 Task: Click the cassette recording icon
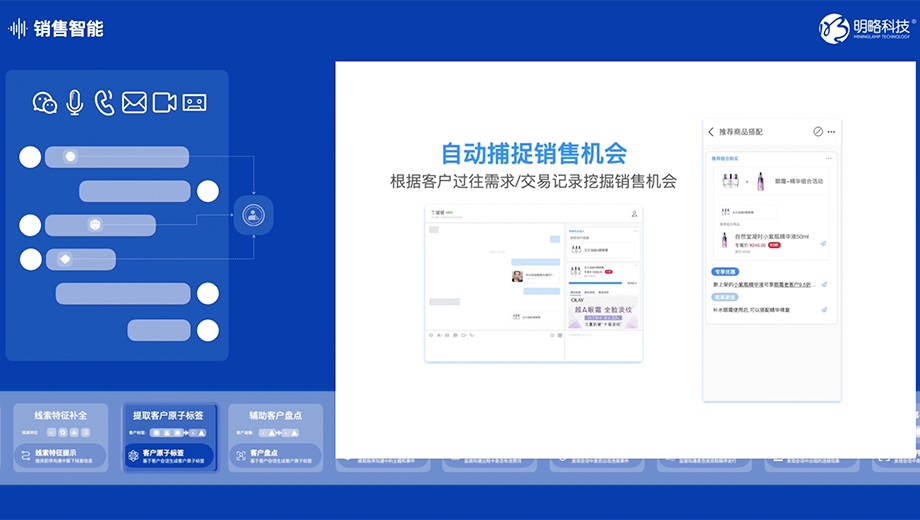pos(194,103)
